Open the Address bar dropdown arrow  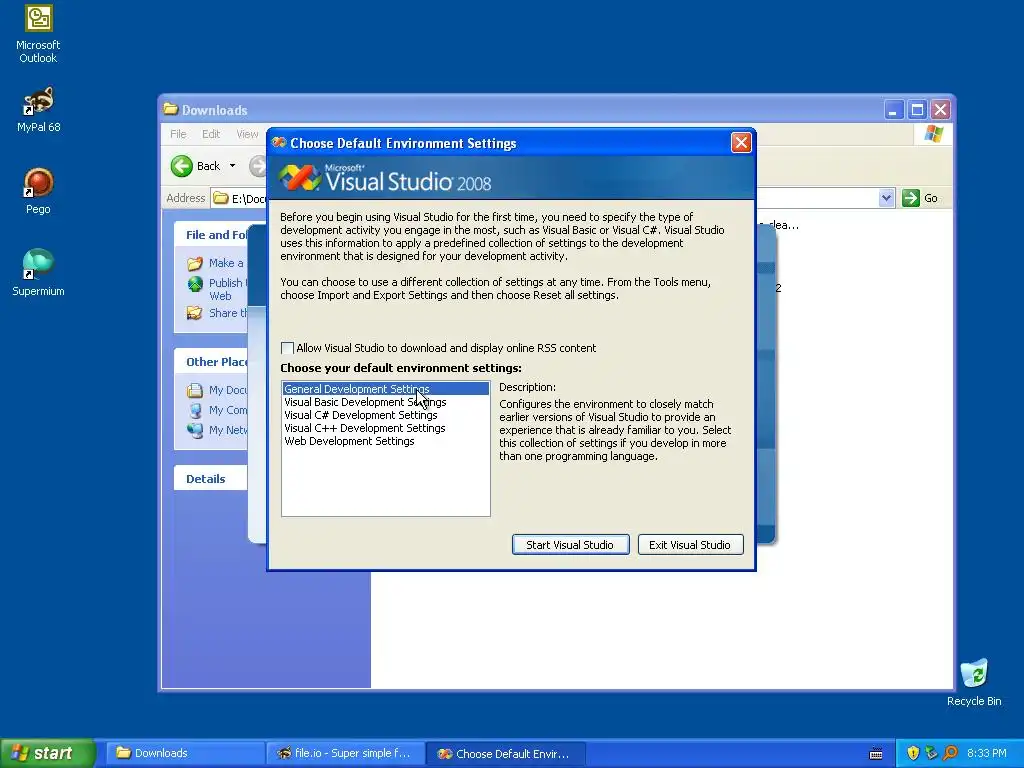pos(886,198)
